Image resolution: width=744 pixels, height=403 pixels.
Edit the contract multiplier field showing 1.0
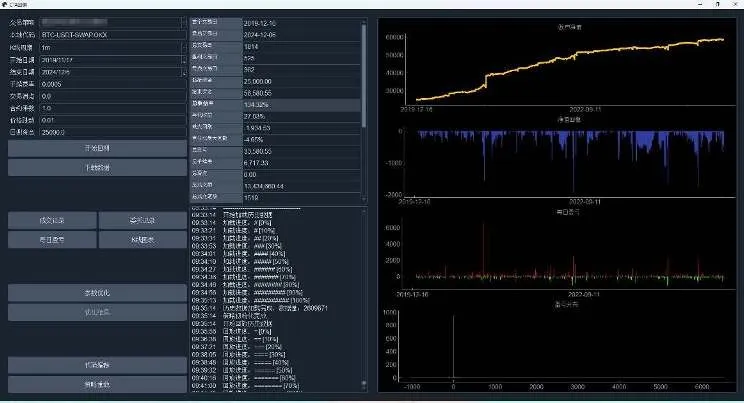(112, 108)
